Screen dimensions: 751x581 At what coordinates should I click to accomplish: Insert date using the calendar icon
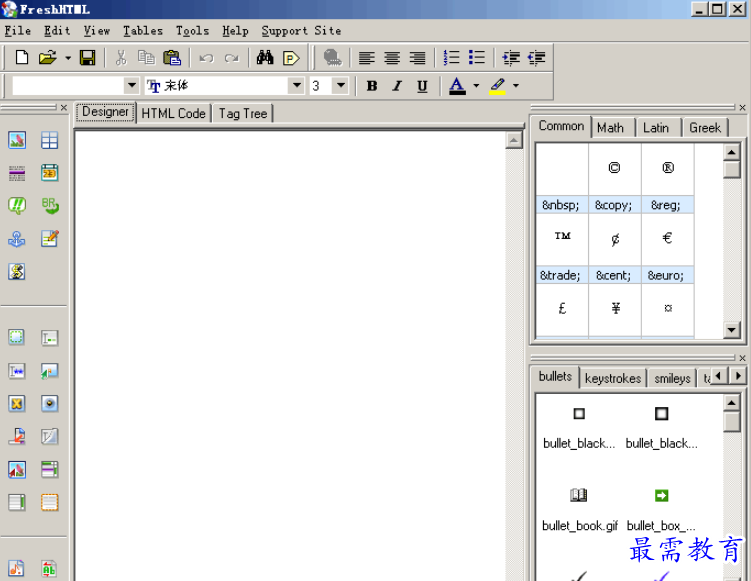coord(49,173)
